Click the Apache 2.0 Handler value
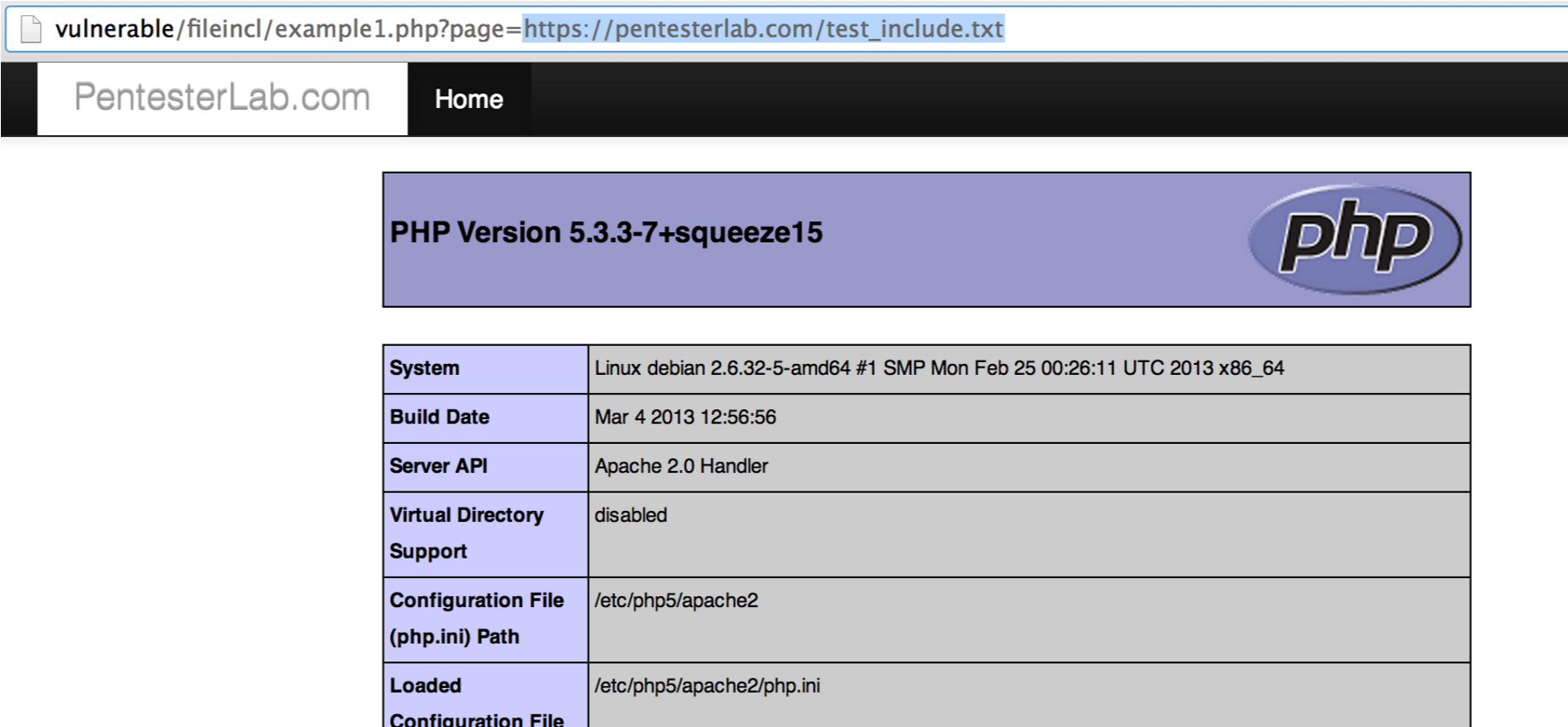The height and width of the screenshot is (727, 1568). pyautogui.click(x=681, y=466)
